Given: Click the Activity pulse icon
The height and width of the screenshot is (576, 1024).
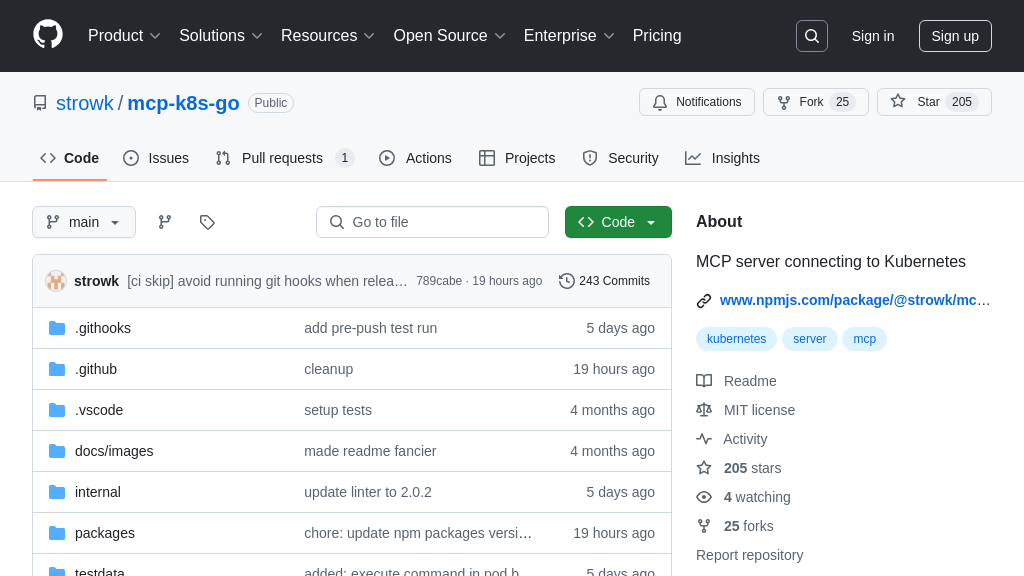Looking at the screenshot, I should 704,439.
